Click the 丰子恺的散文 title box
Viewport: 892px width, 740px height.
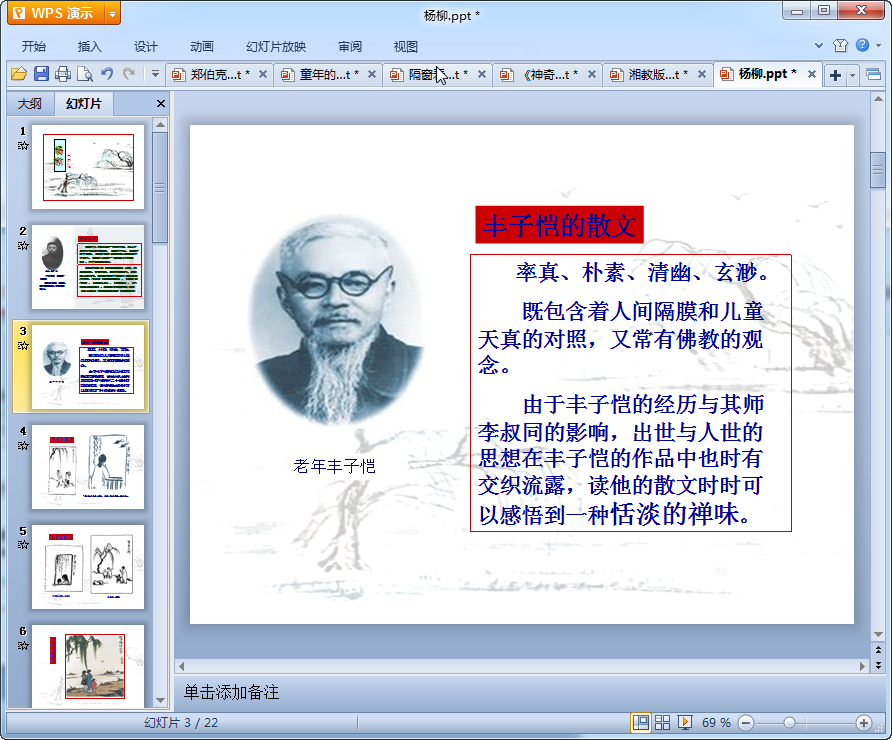pyautogui.click(x=560, y=225)
